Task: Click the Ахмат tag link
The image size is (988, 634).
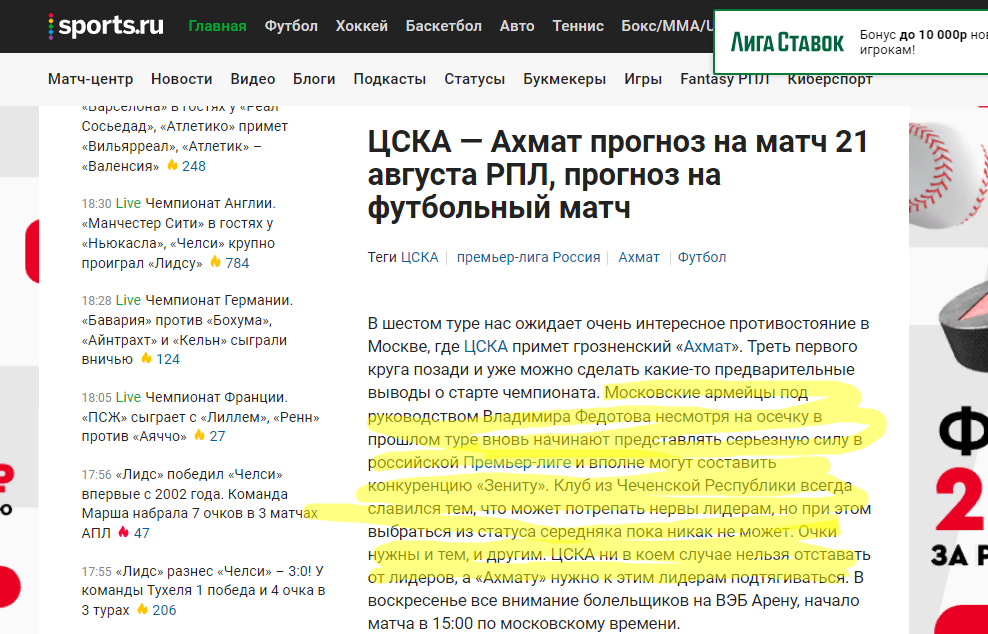Action: 639,257
